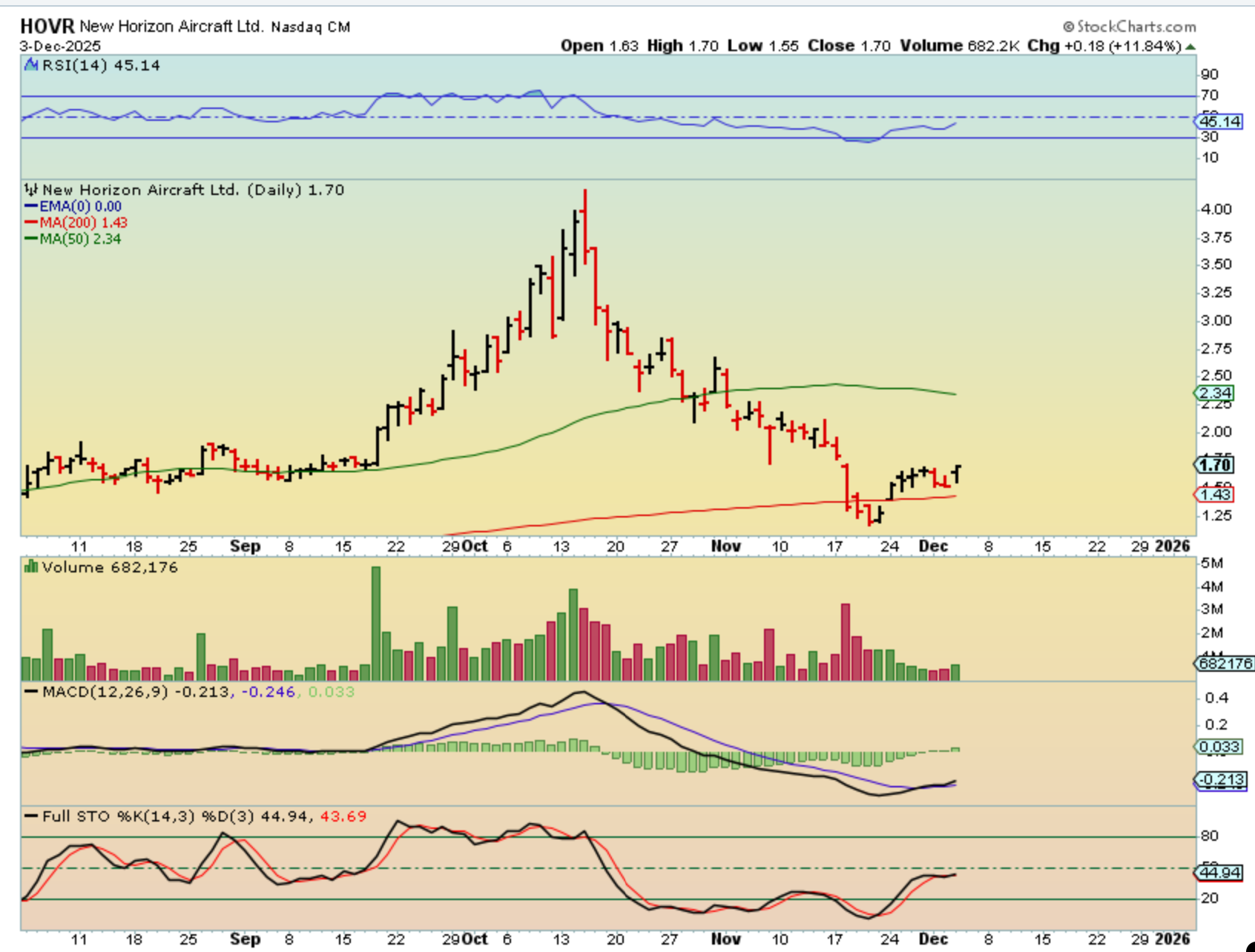This screenshot has width=1255, height=952.
Task: Click the green MA(50) legend line marker
Action: click(31, 239)
